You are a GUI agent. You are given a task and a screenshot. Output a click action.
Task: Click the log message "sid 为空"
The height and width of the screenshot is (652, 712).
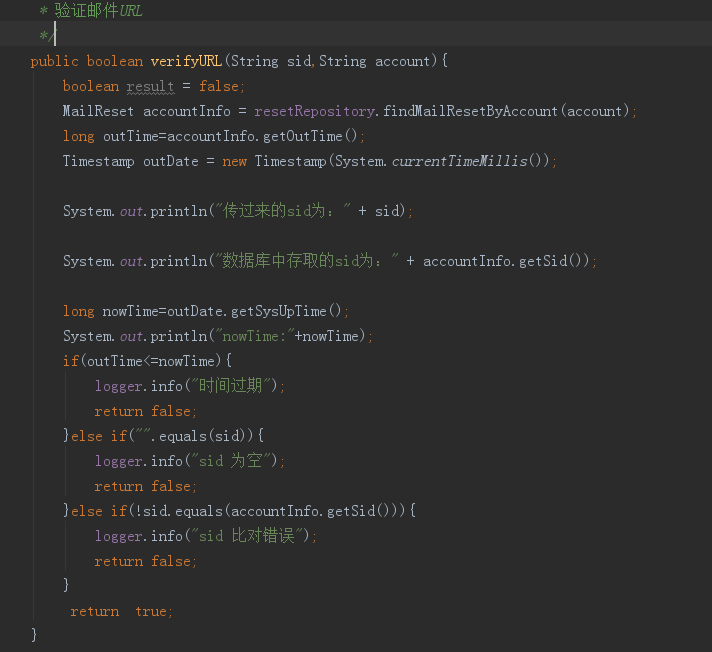point(231,461)
